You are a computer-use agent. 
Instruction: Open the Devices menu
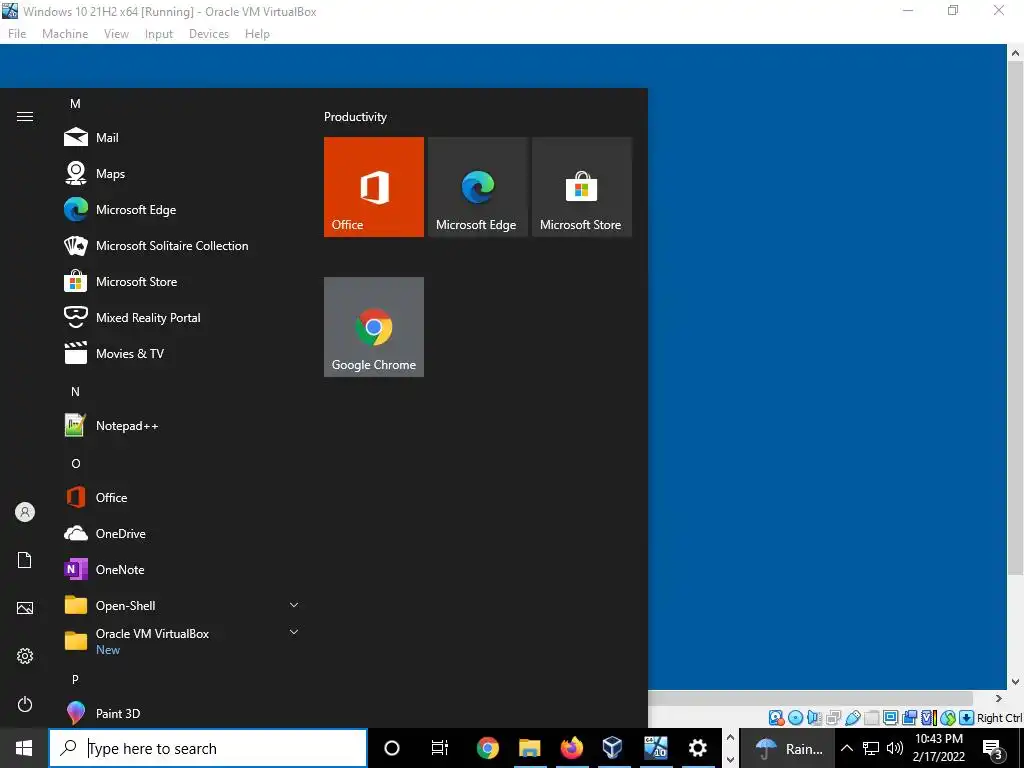209,34
